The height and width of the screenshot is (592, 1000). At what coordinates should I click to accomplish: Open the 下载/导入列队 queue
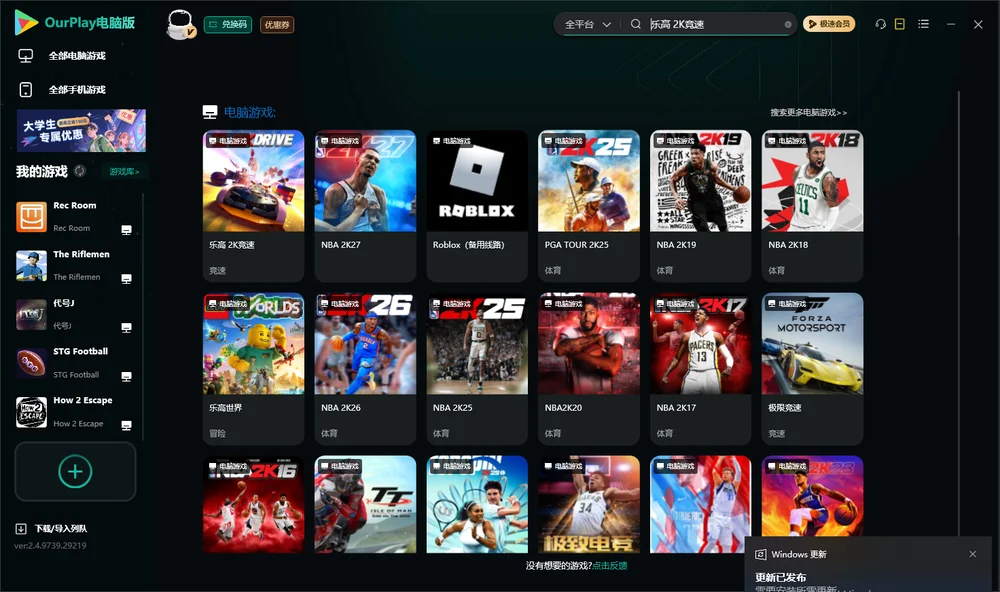pyautogui.click(x=61, y=528)
